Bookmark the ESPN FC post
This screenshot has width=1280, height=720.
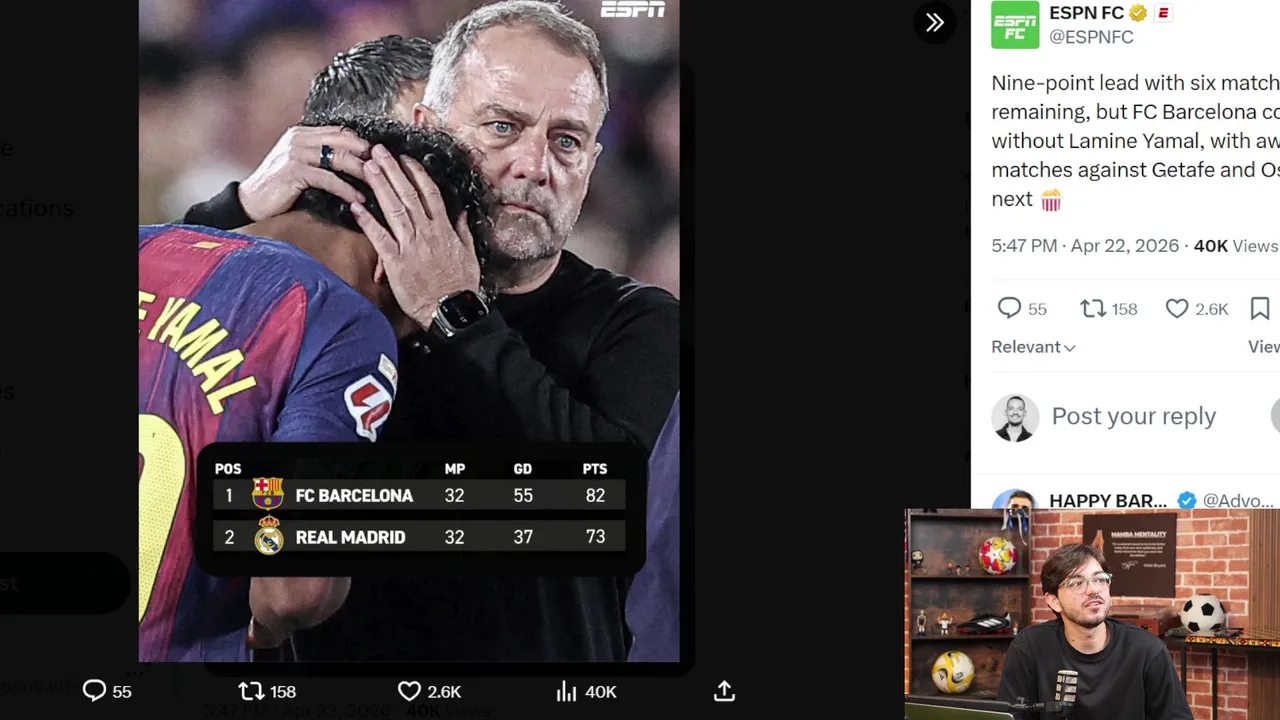[x=1260, y=309]
